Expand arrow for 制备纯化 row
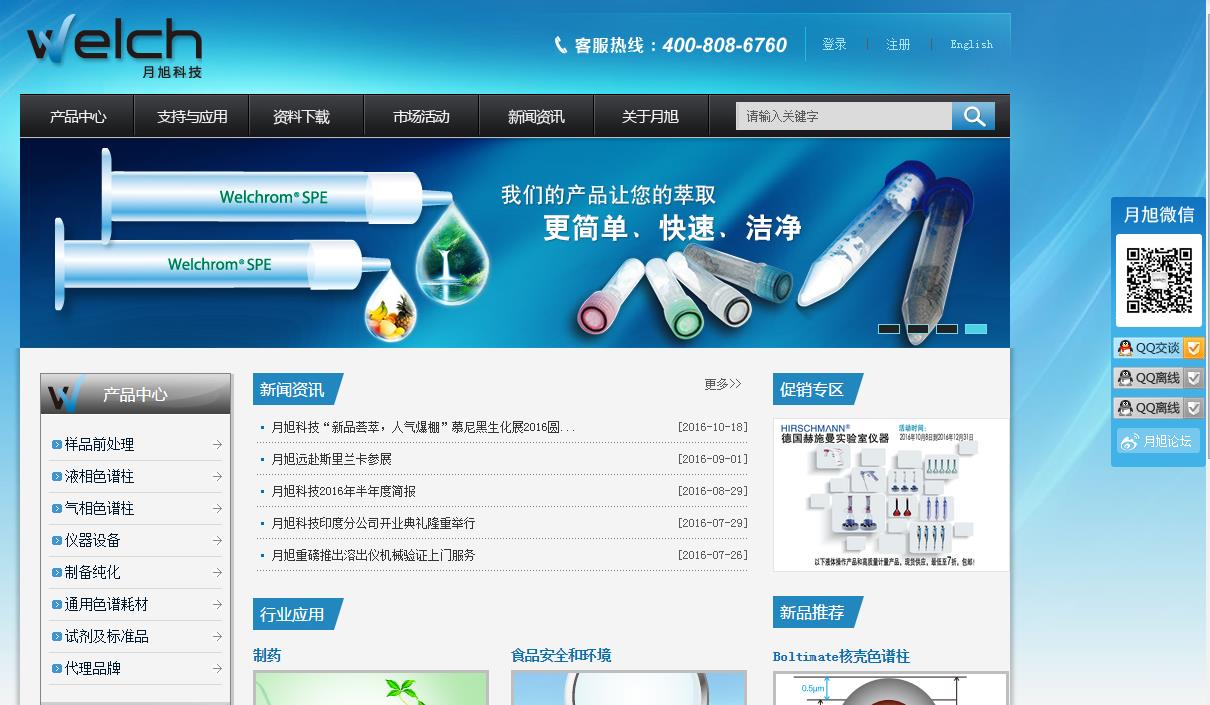 217,572
